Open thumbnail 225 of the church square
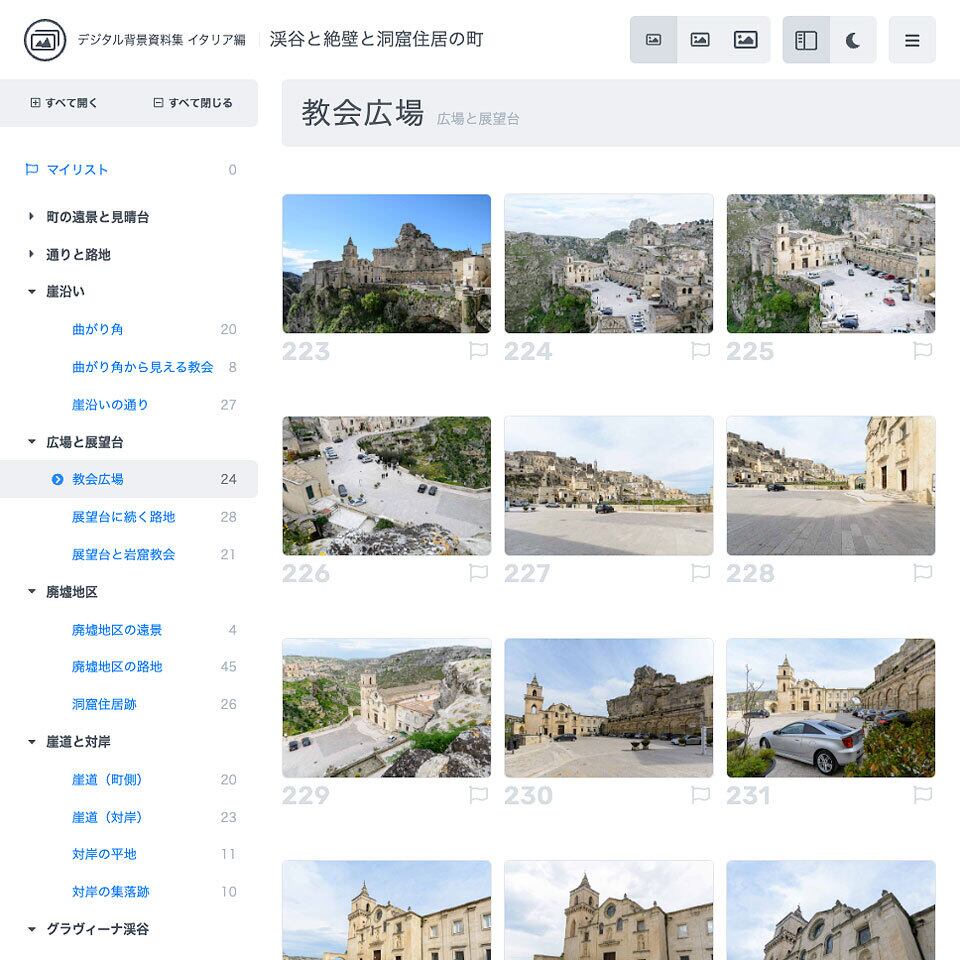The image size is (960, 960). 831,264
